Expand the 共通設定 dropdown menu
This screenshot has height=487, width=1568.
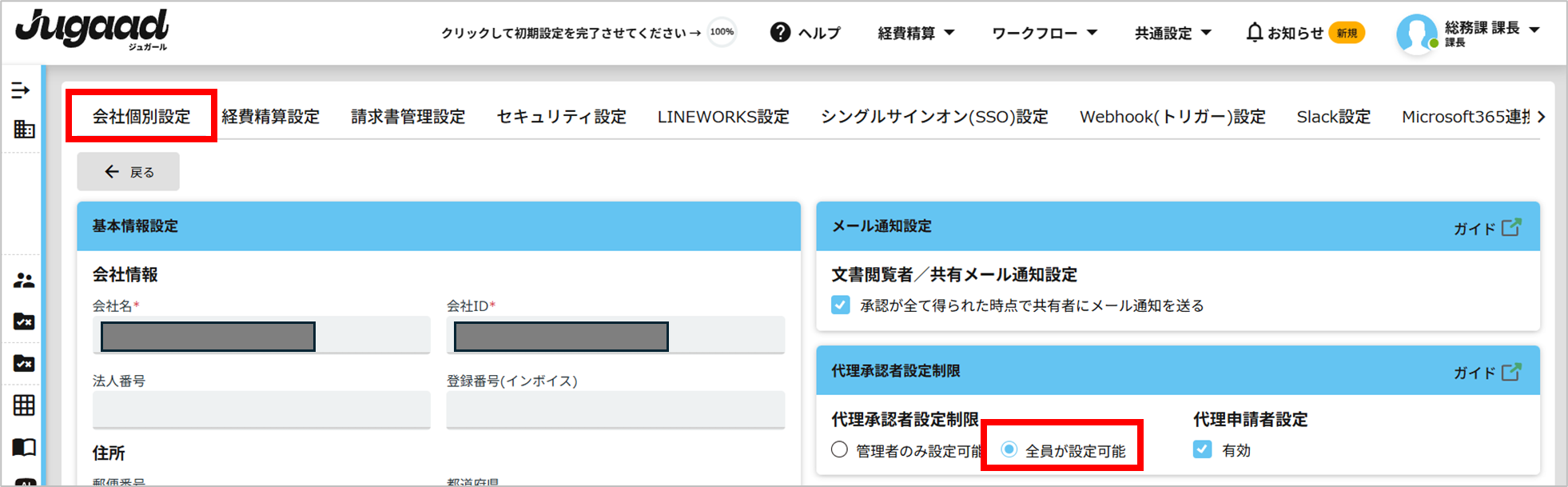pyautogui.click(x=1172, y=33)
